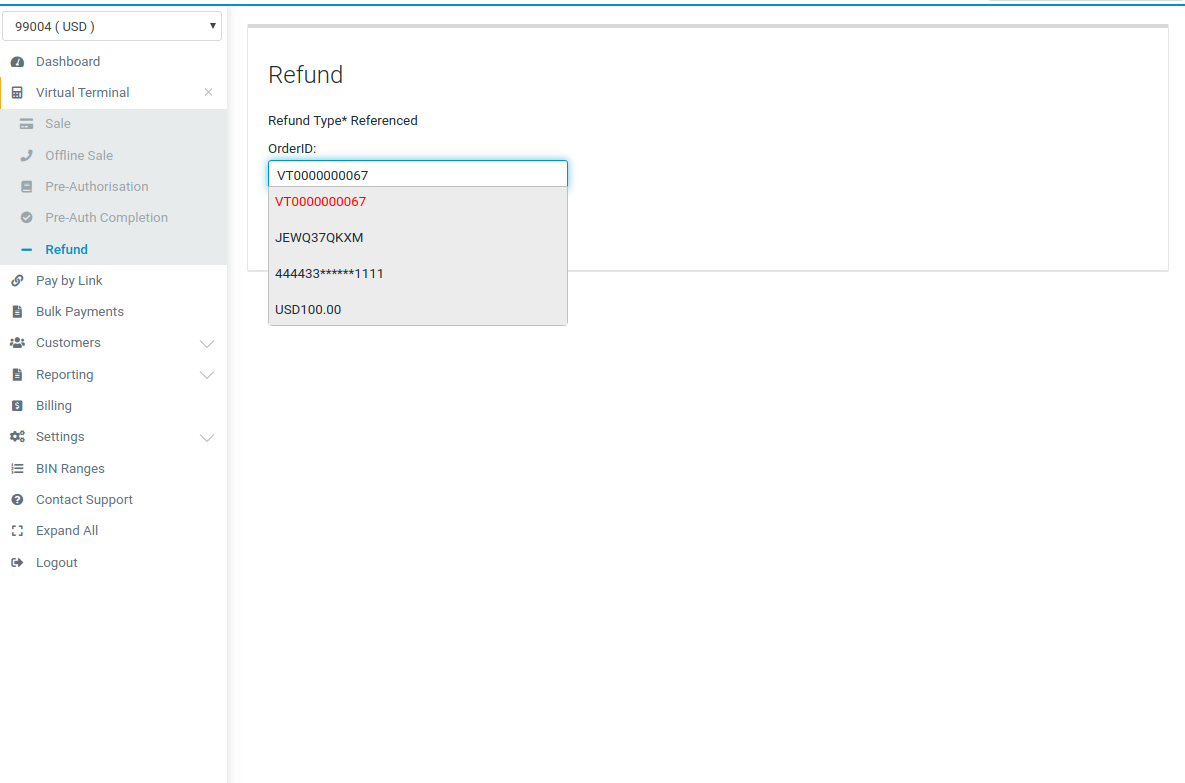Click the Pay by Link chain icon
Screen dimensions: 1185x783
coord(17,281)
